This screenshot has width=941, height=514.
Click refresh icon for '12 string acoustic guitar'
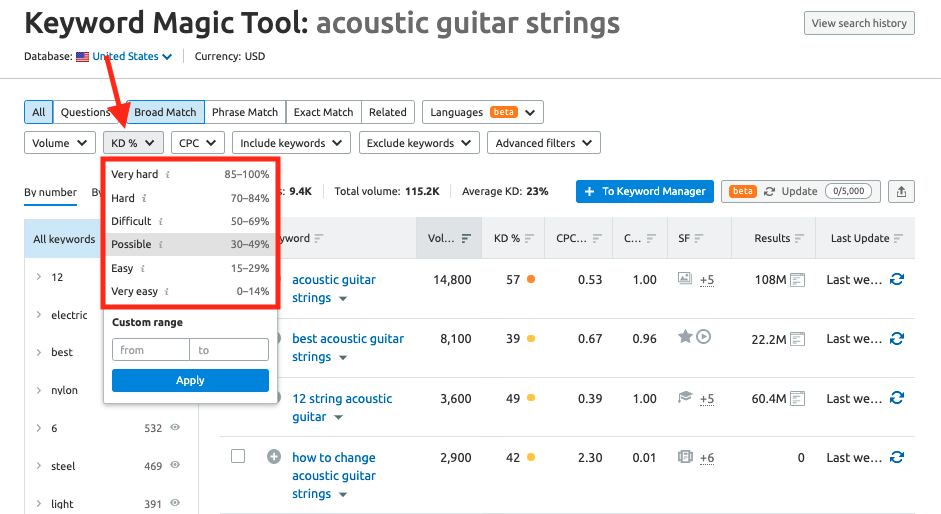click(897, 398)
